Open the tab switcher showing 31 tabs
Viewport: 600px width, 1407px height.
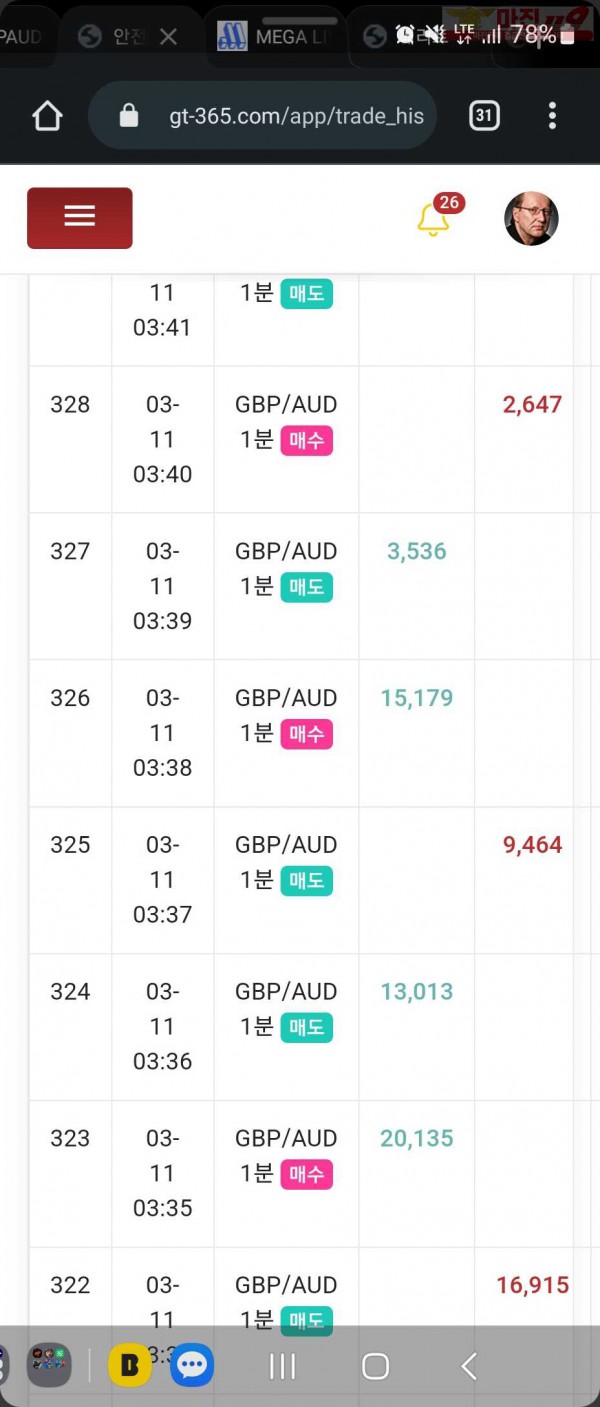[484, 116]
